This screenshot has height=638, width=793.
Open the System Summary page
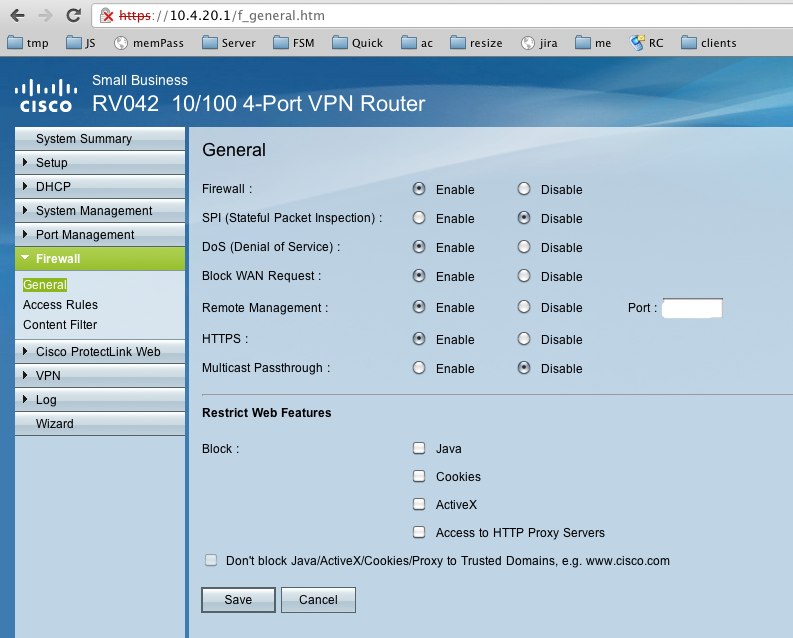coord(100,139)
